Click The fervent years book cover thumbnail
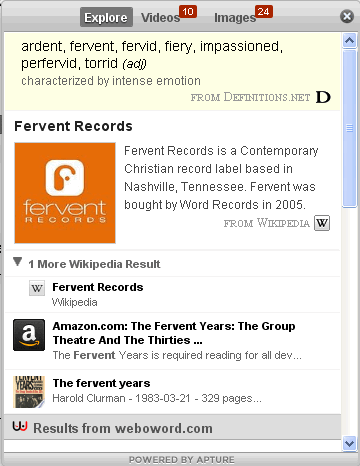 point(29,392)
